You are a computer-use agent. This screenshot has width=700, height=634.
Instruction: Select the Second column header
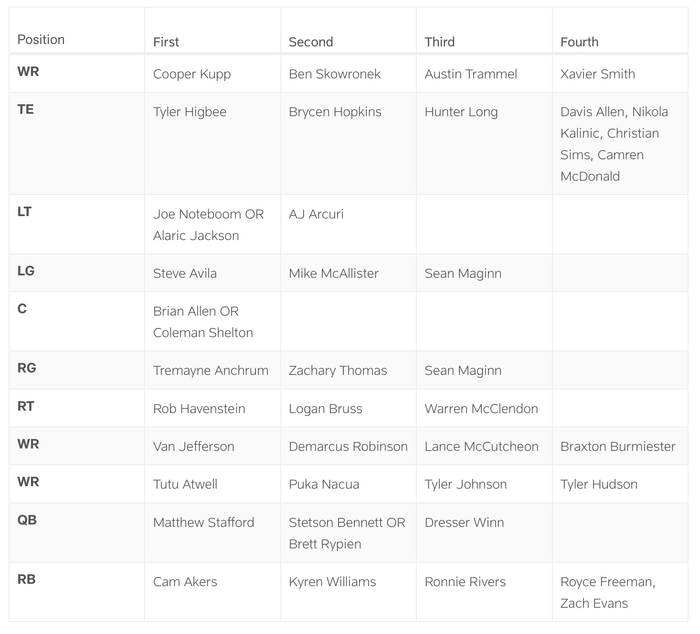click(311, 42)
